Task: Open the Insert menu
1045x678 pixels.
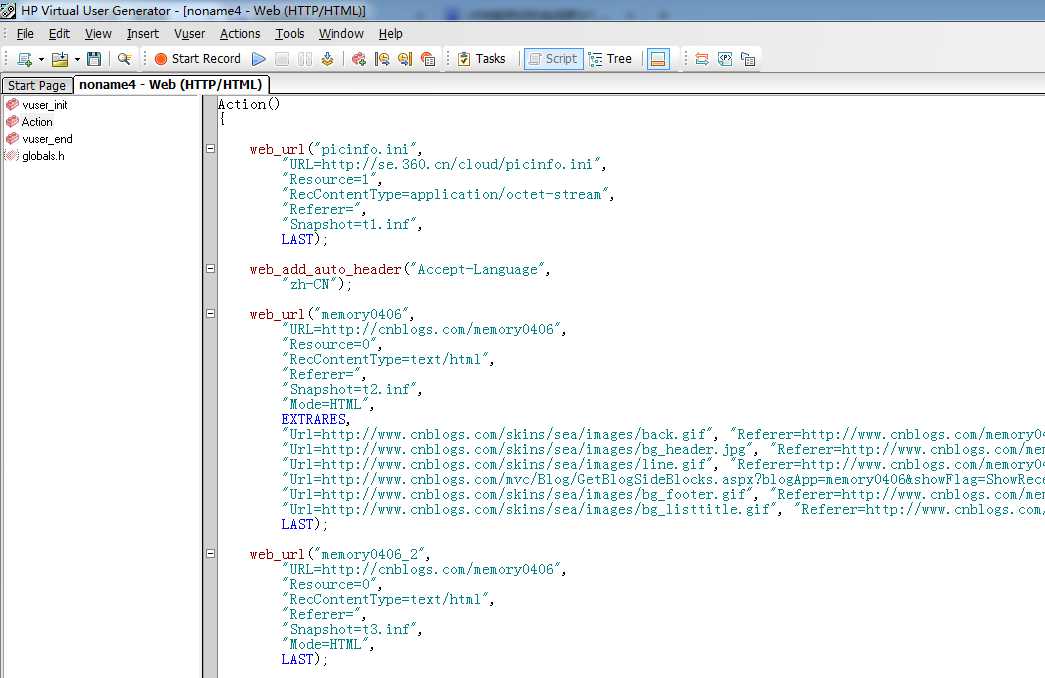Action: [143, 33]
